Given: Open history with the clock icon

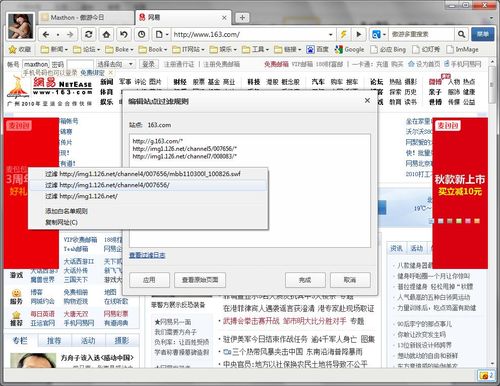Looking at the screenshot, I should pyautogui.click(x=142, y=34).
